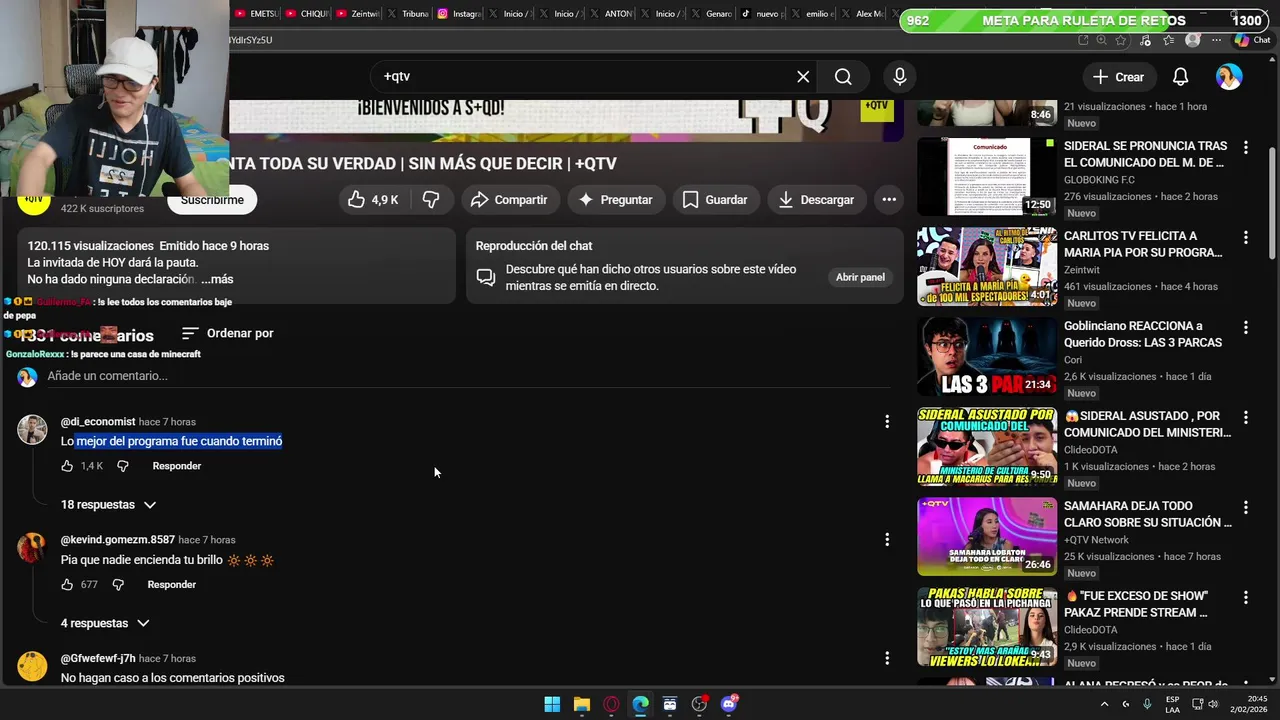Clear the search box with the X icon

click(x=803, y=77)
